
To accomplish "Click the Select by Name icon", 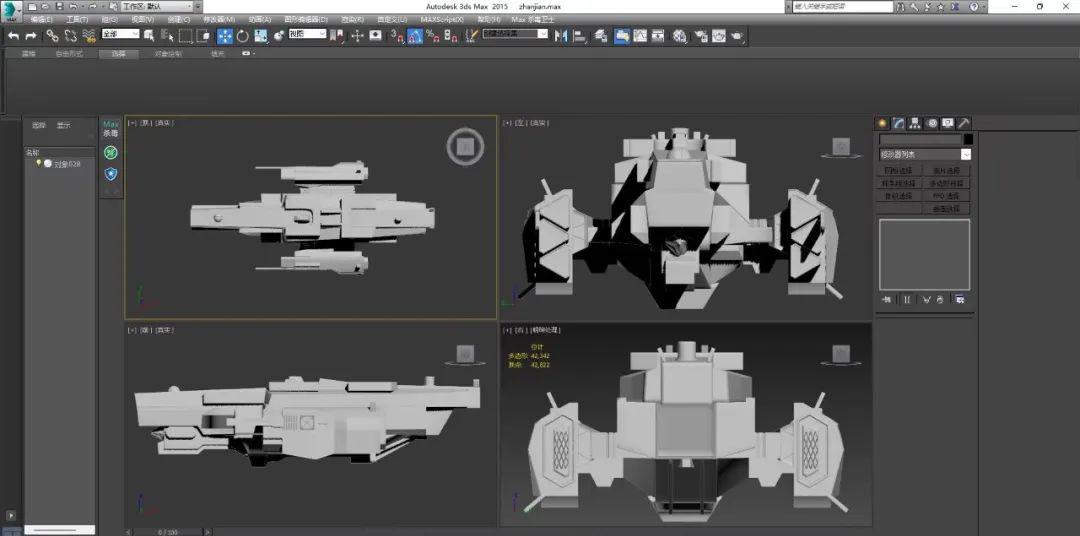I will 167,36.
